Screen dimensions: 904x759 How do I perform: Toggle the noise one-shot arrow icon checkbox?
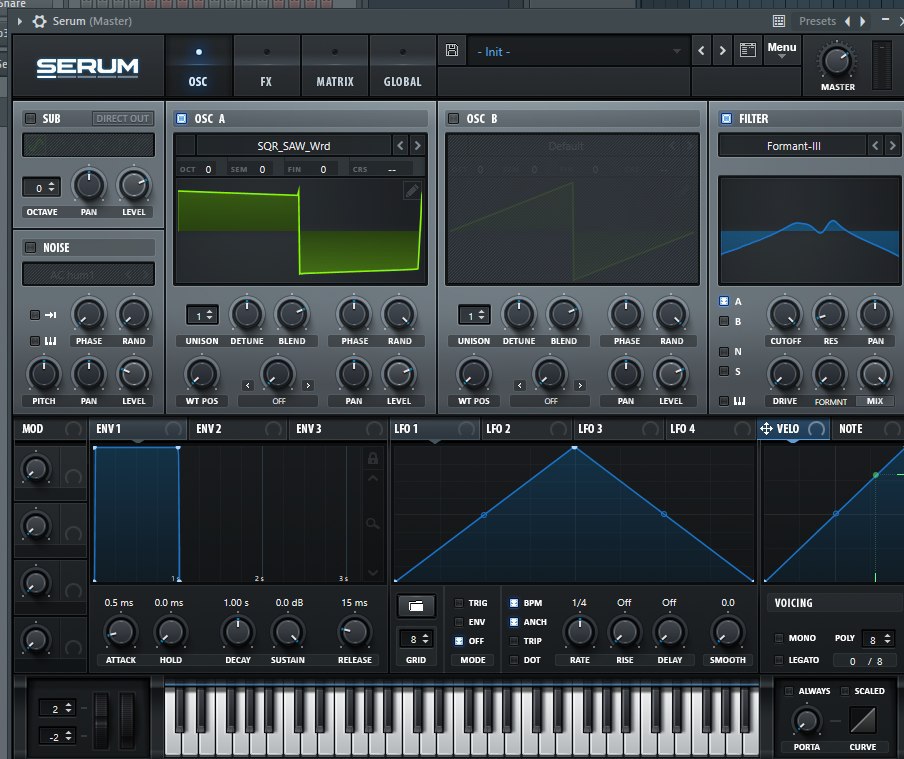[x=35, y=315]
